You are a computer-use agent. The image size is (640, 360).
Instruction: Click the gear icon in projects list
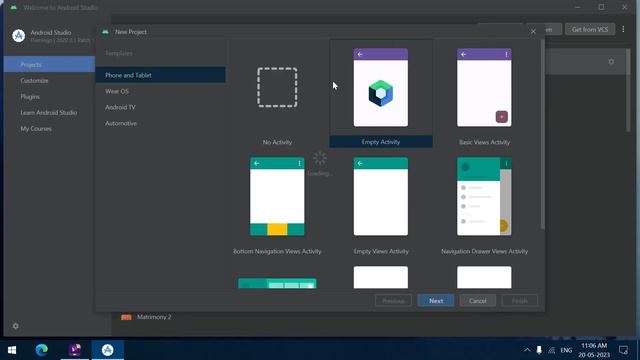tap(611, 62)
